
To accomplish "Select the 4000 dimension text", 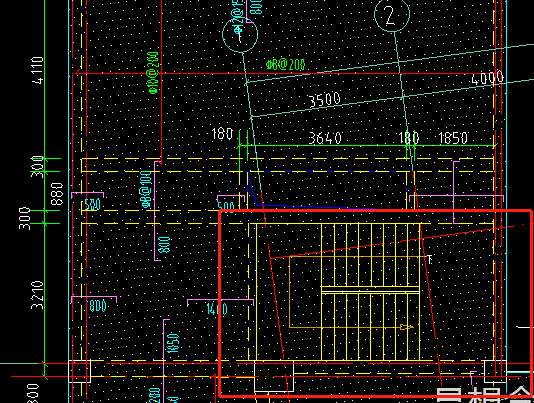I will click(x=487, y=78).
